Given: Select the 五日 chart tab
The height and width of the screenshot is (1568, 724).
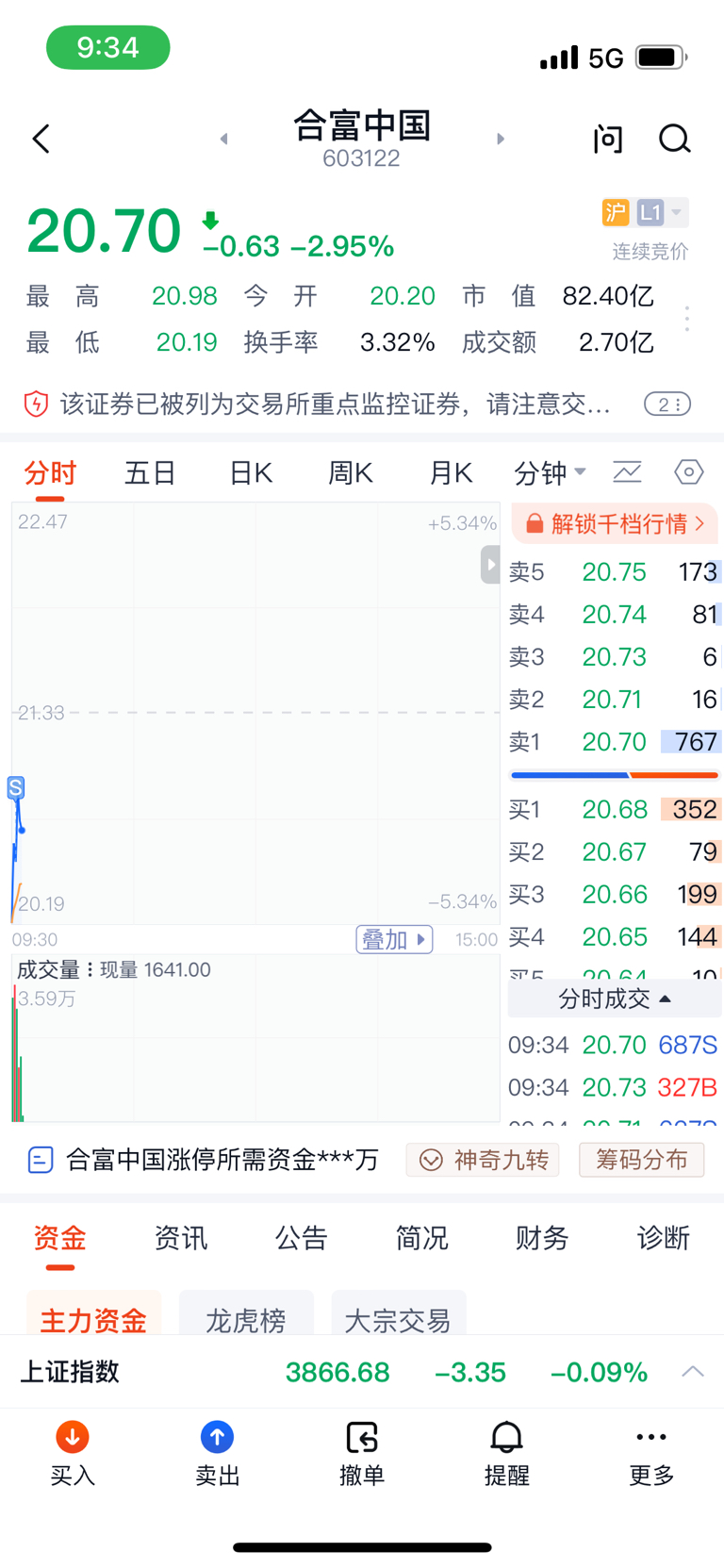Looking at the screenshot, I should [x=150, y=472].
